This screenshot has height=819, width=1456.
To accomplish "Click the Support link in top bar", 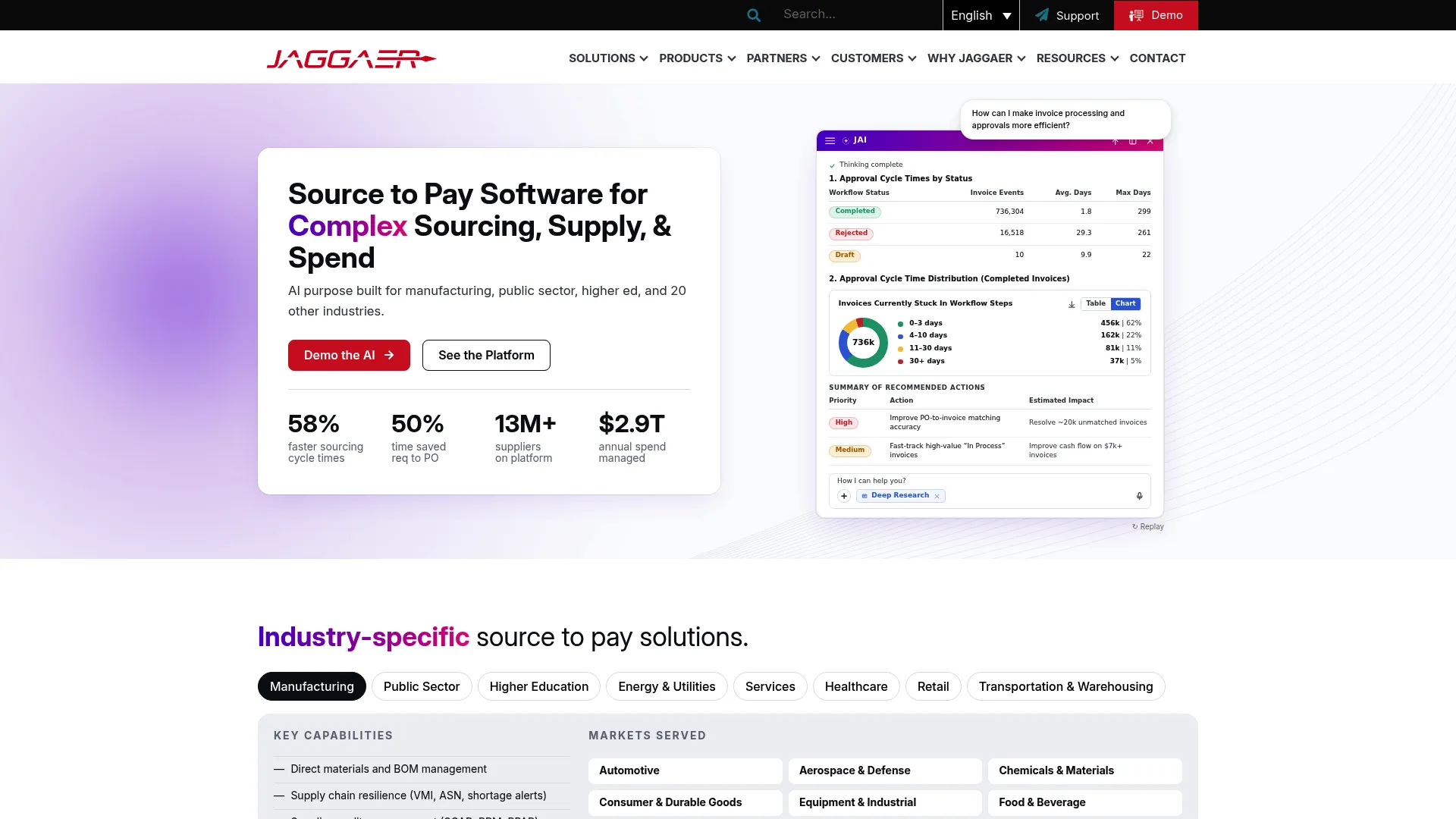I will point(1067,15).
